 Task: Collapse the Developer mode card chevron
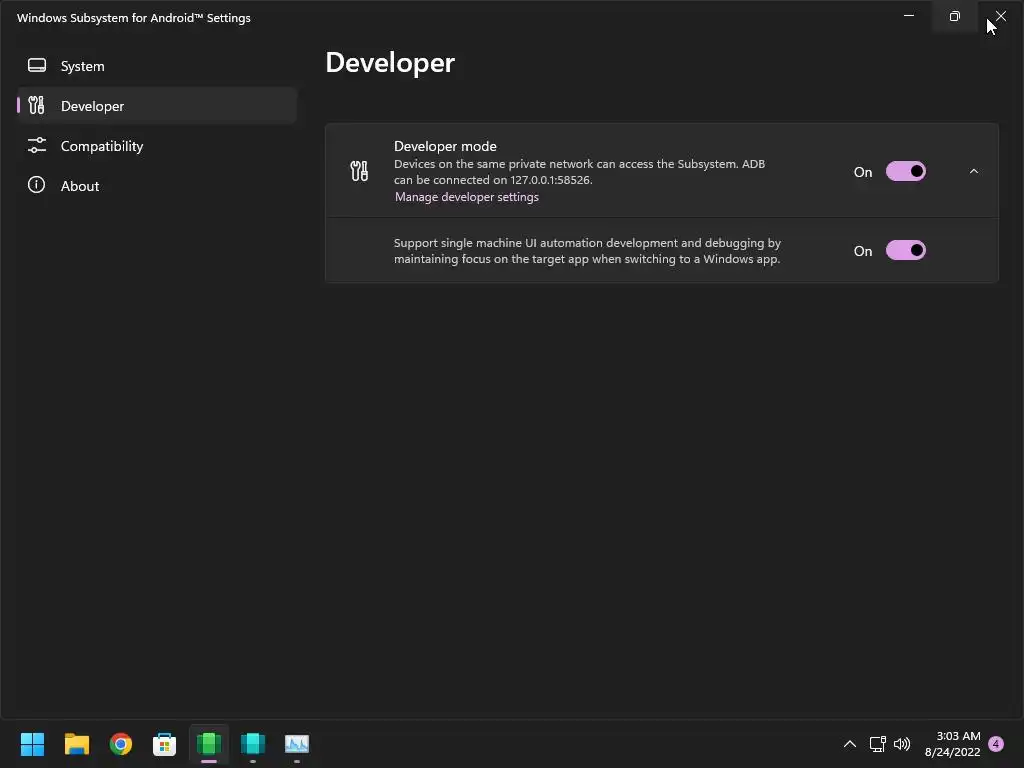click(x=974, y=171)
